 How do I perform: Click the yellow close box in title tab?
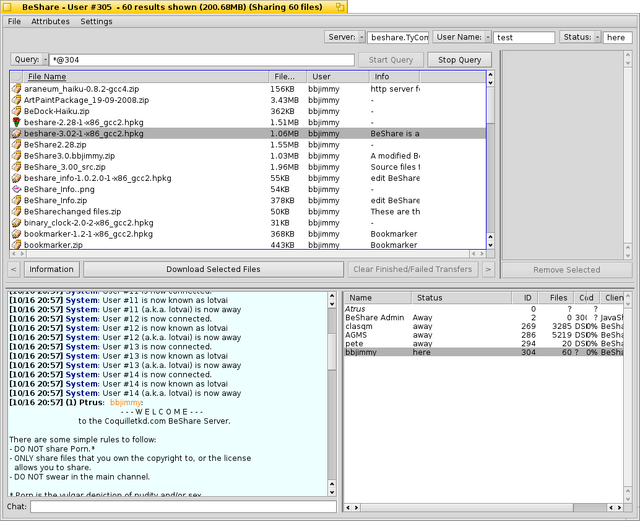7,7
